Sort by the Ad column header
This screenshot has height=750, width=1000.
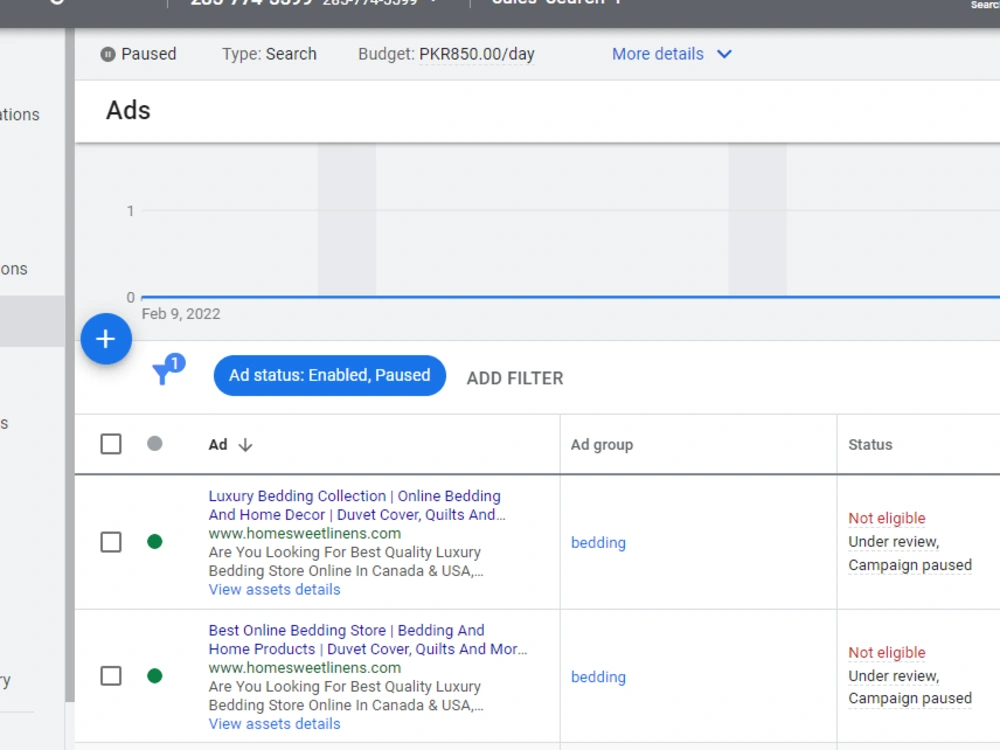click(217, 445)
